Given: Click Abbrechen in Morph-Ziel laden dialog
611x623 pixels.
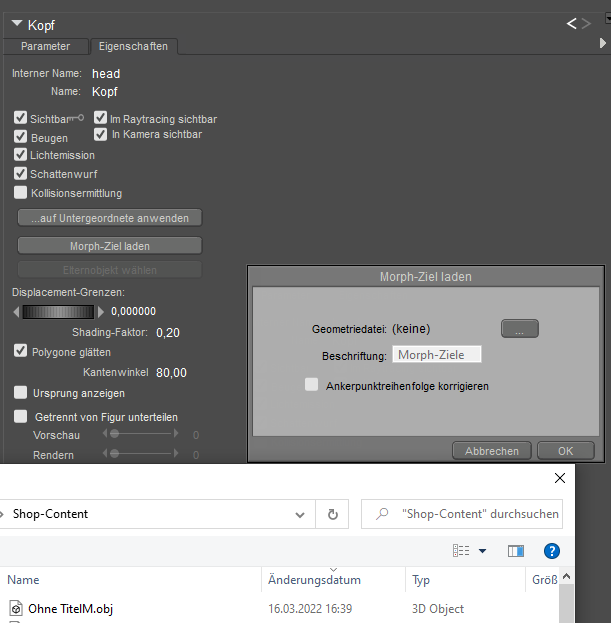Looking at the screenshot, I should pyautogui.click(x=491, y=451).
